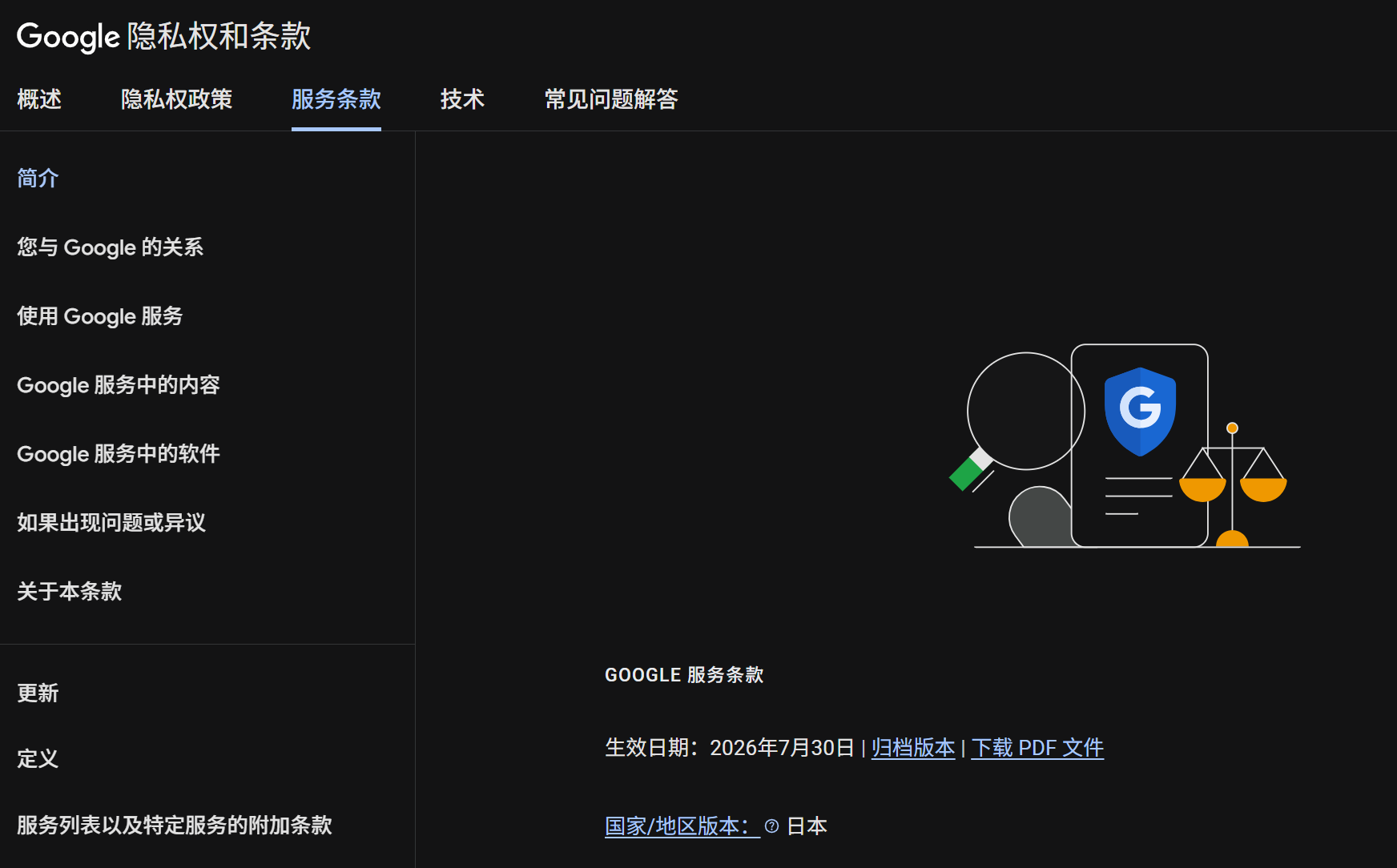Jump to 关于本条款 in the sidebar
This screenshot has width=1397, height=868.
click(70, 591)
